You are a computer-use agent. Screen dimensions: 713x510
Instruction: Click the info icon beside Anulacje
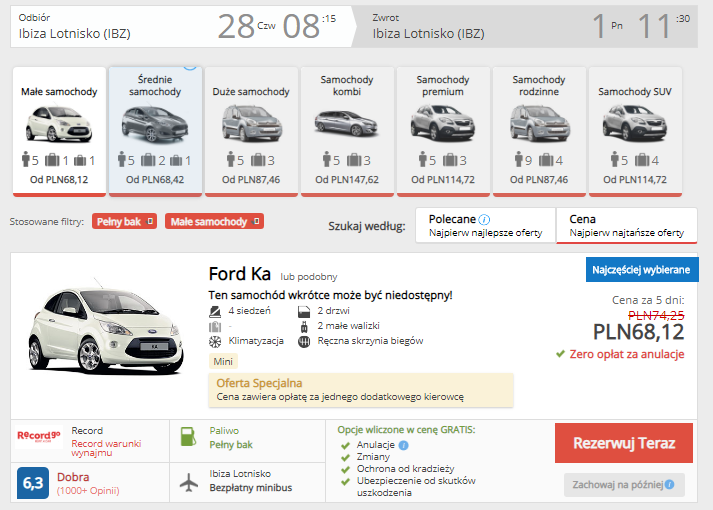[x=404, y=445]
